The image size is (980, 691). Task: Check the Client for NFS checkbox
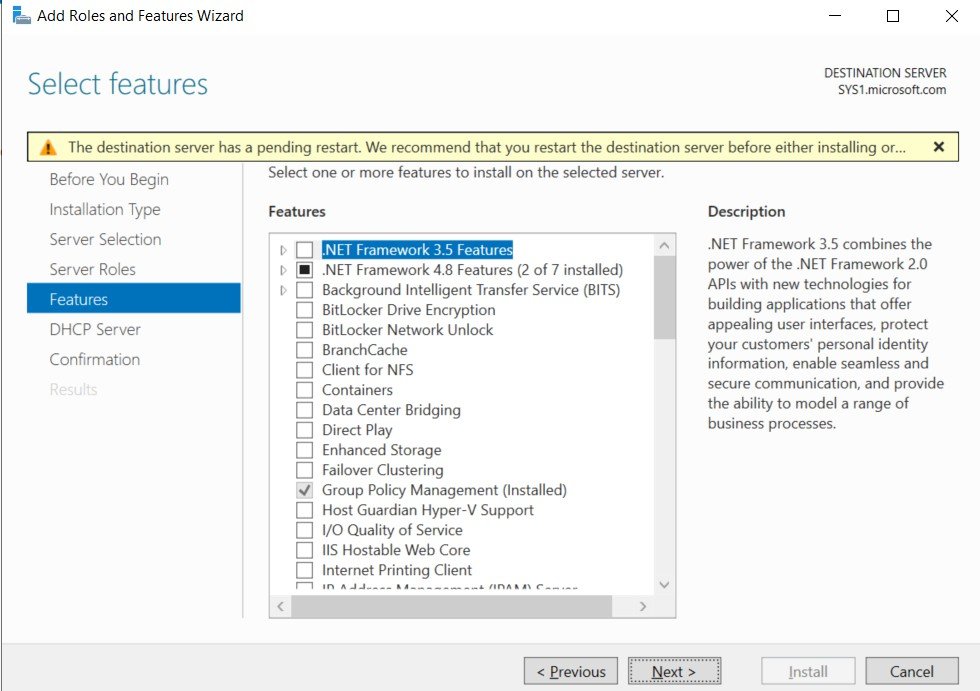(304, 370)
